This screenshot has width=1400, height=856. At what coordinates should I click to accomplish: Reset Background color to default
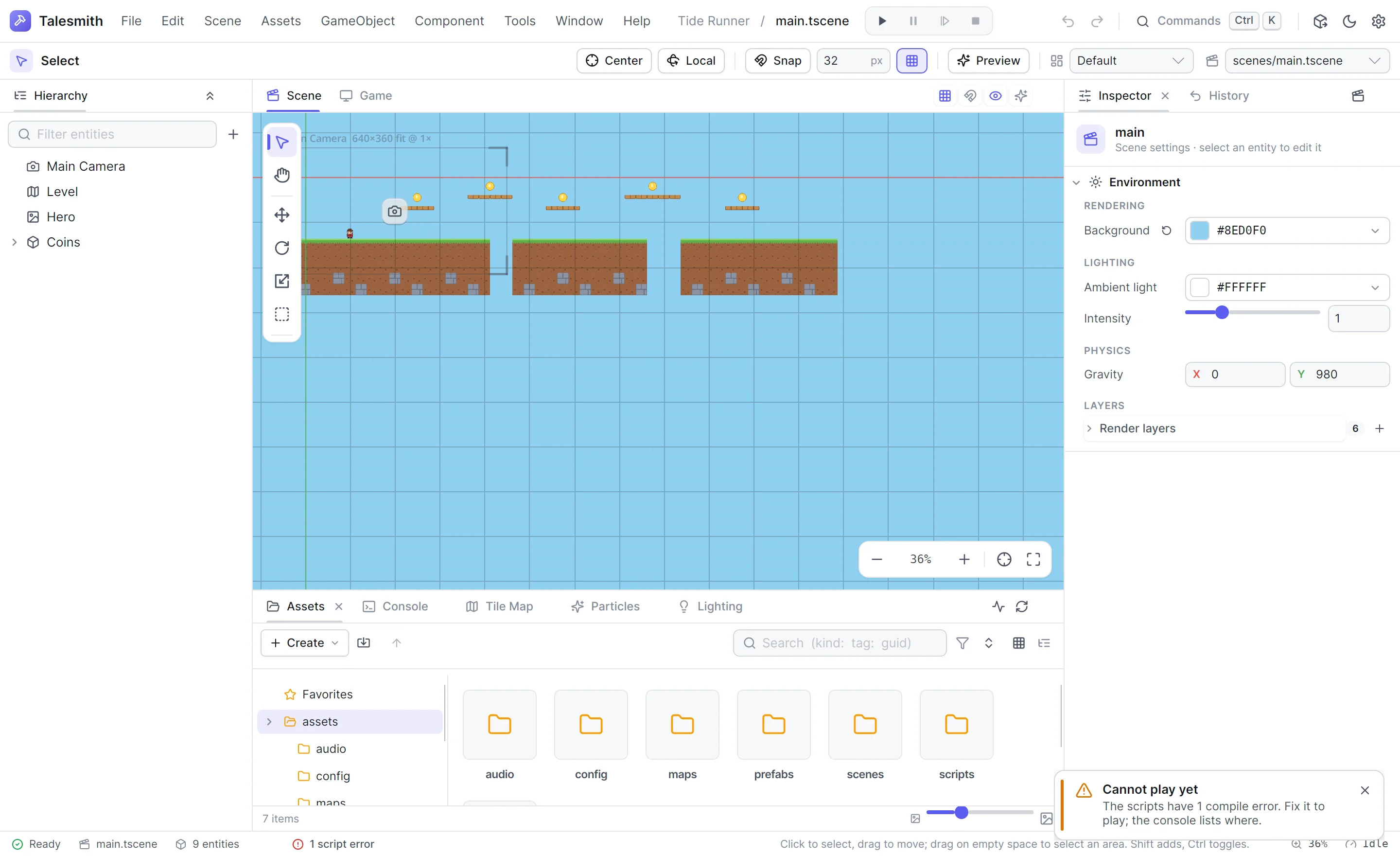coord(1167,230)
